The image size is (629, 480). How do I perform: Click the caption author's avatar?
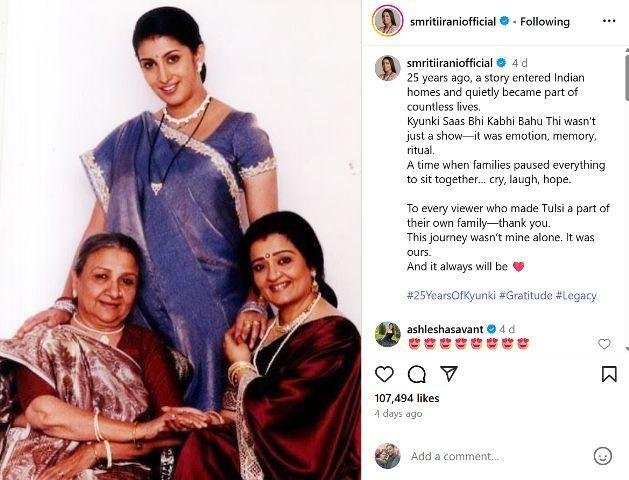388,68
